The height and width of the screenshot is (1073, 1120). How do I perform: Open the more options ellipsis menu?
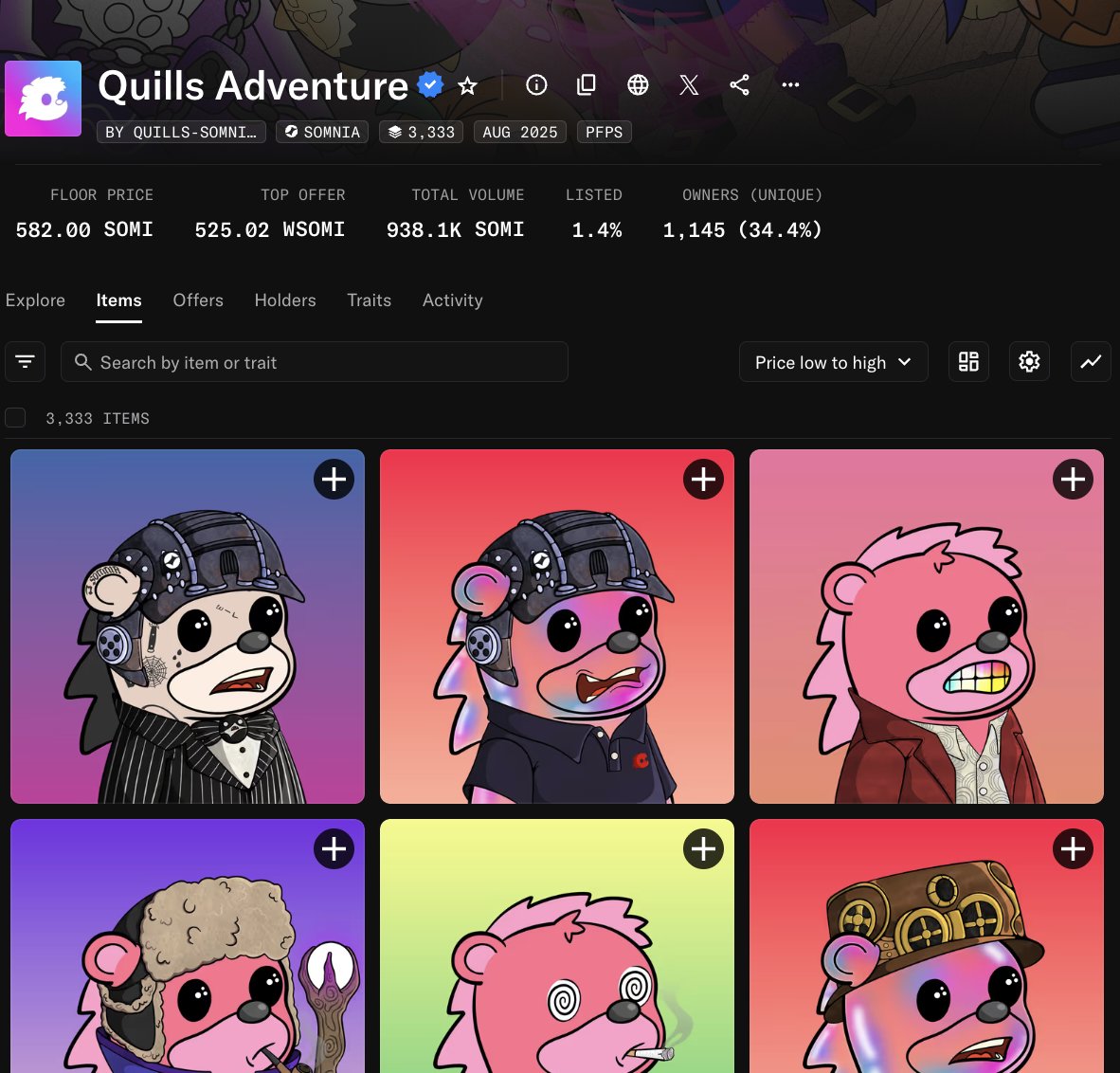click(790, 85)
